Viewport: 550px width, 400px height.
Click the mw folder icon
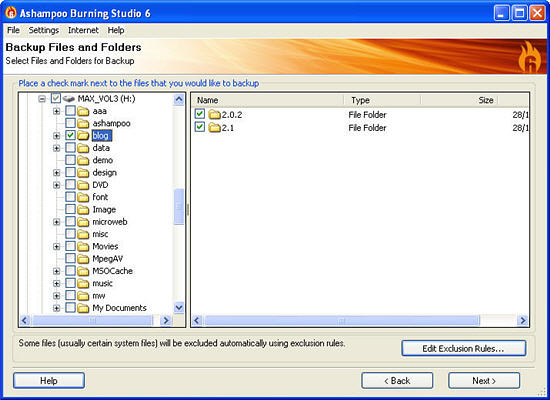pos(83,295)
